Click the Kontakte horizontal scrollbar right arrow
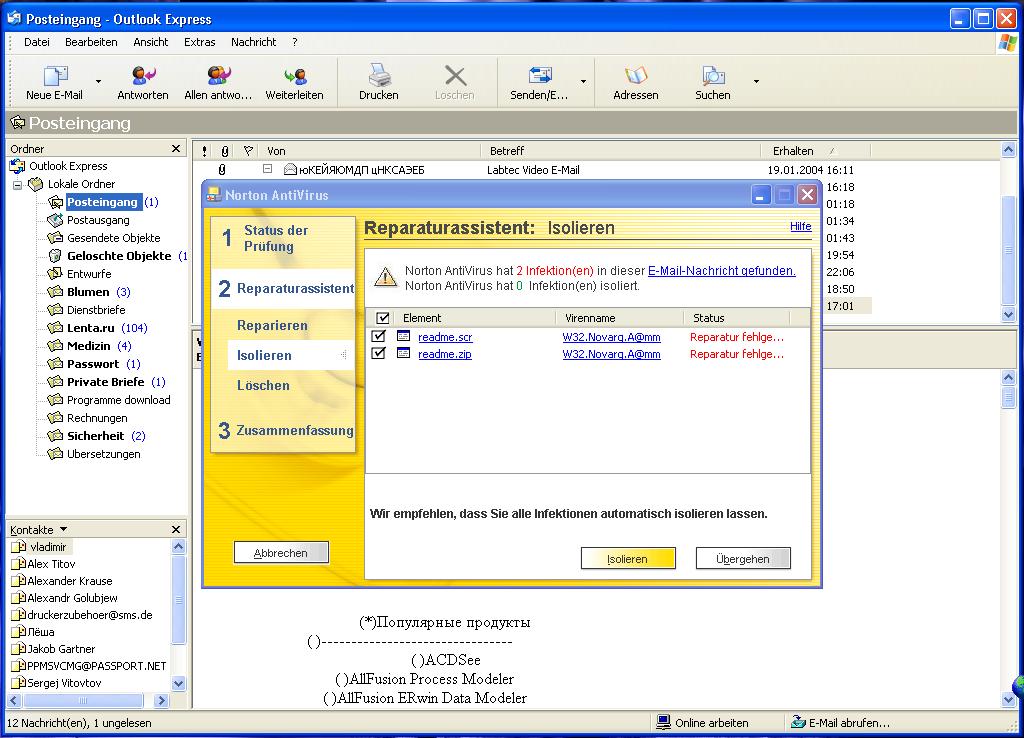1024x738 pixels. coord(161,700)
